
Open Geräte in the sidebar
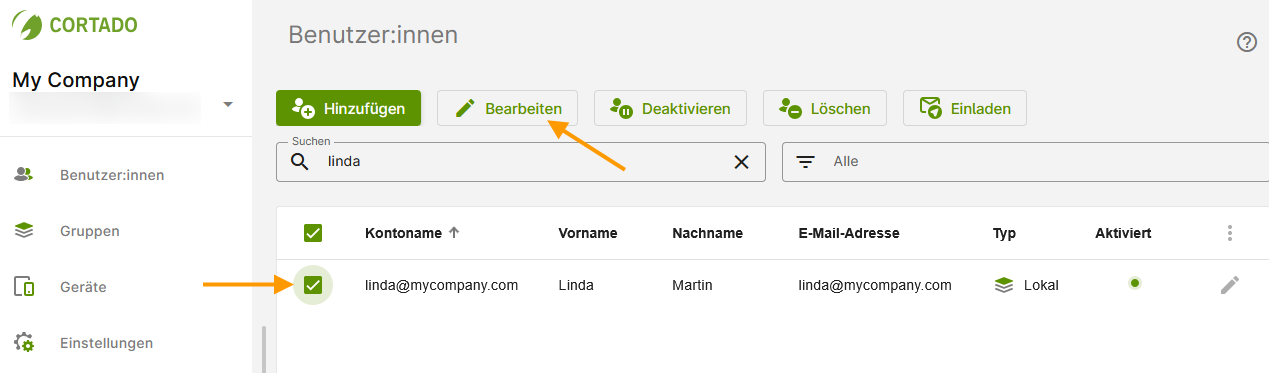tap(83, 287)
